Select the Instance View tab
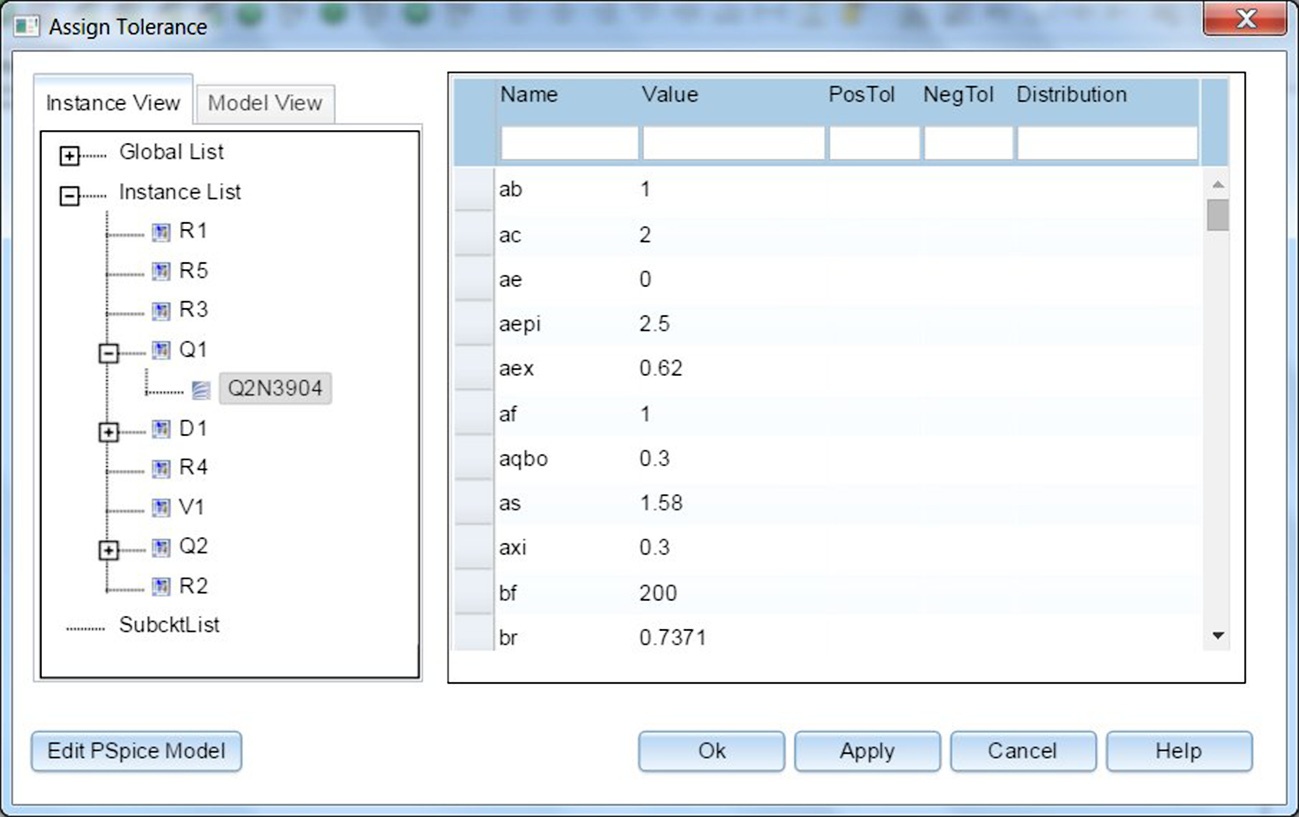The image size is (1299, 817). [113, 103]
